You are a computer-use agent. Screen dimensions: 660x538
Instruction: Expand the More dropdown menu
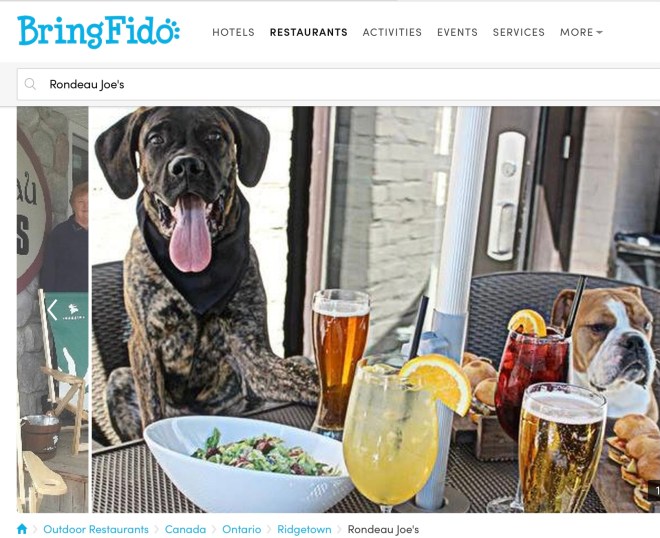coord(581,32)
